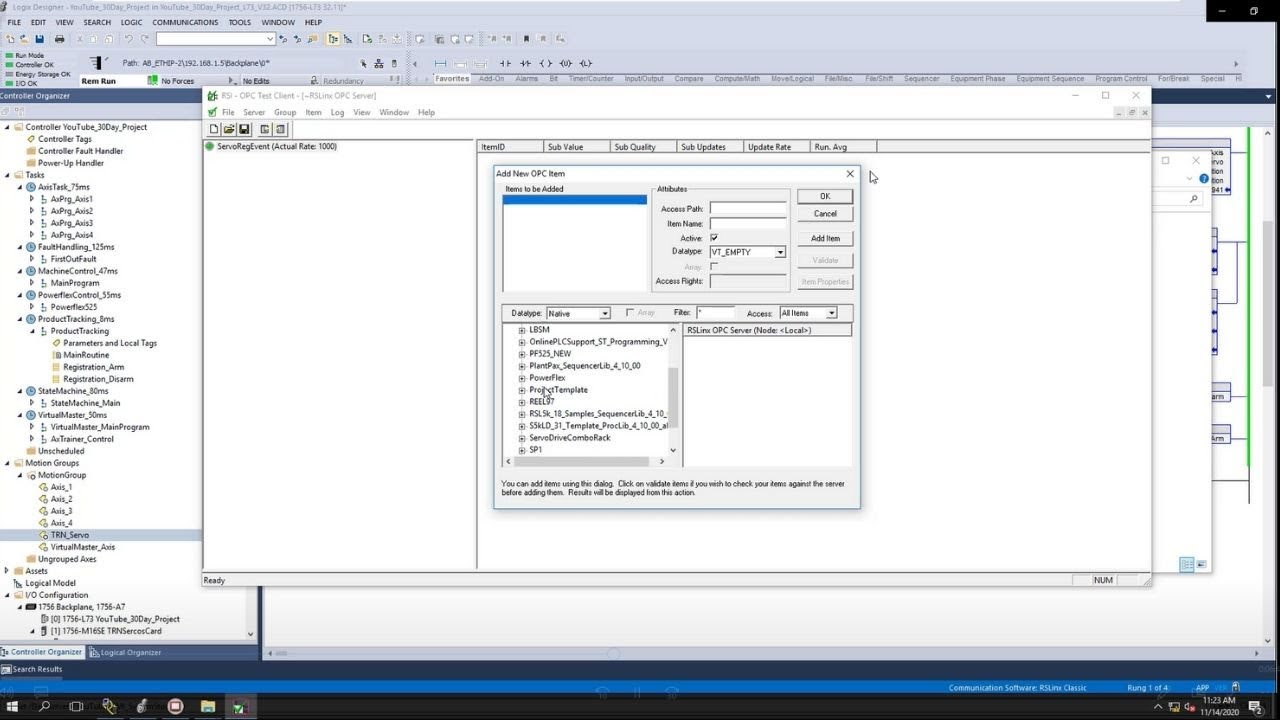Select the Favorites instruction tab

click(452, 79)
